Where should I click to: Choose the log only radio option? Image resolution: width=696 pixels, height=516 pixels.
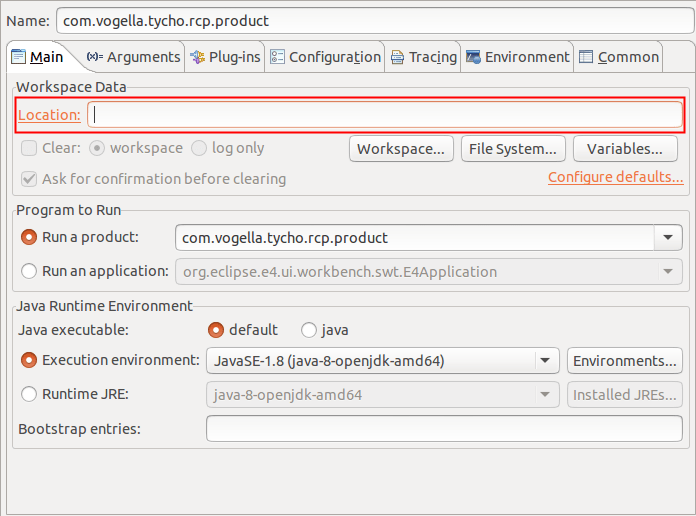coord(199,148)
